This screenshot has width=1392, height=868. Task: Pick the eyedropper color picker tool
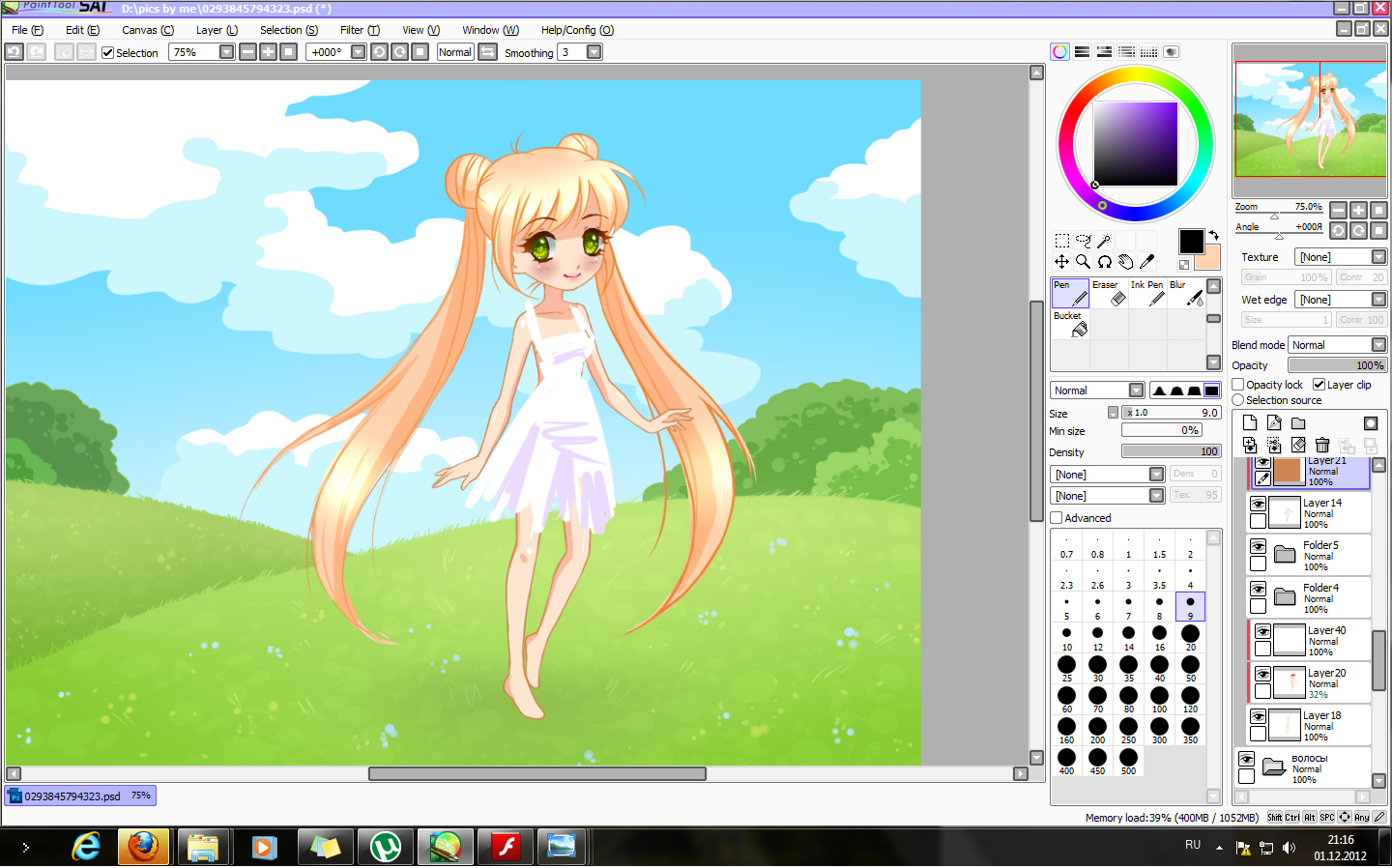pyautogui.click(x=1146, y=262)
